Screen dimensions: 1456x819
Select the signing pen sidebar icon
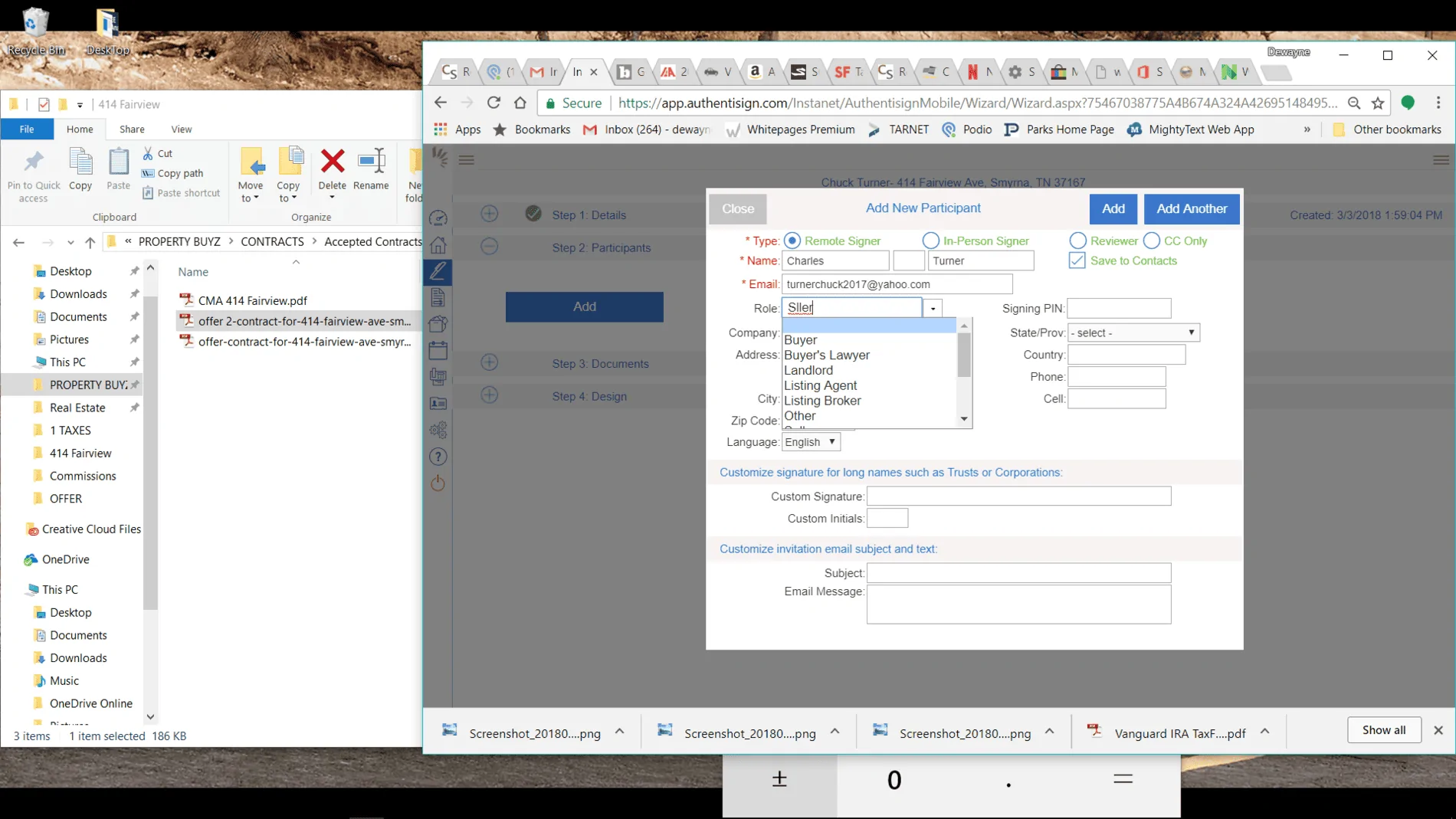pyautogui.click(x=438, y=271)
